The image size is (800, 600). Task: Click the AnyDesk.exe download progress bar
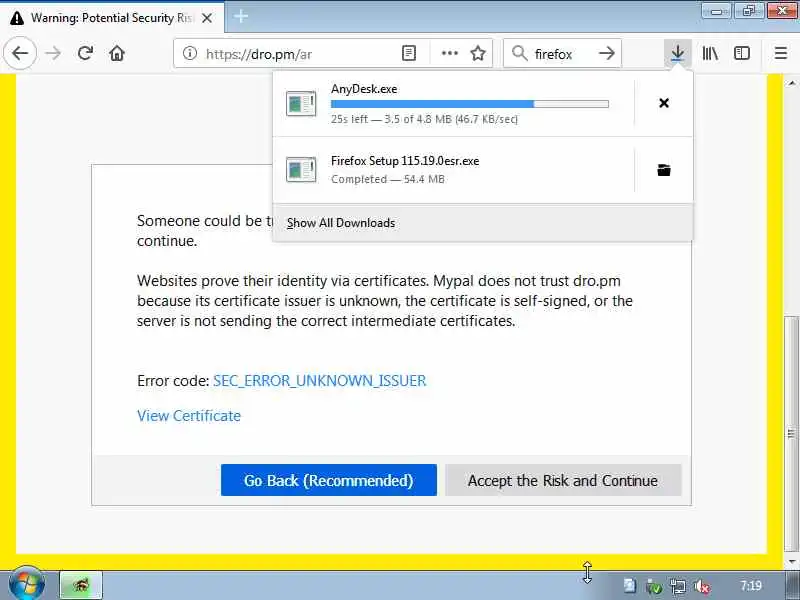[x=469, y=104]
